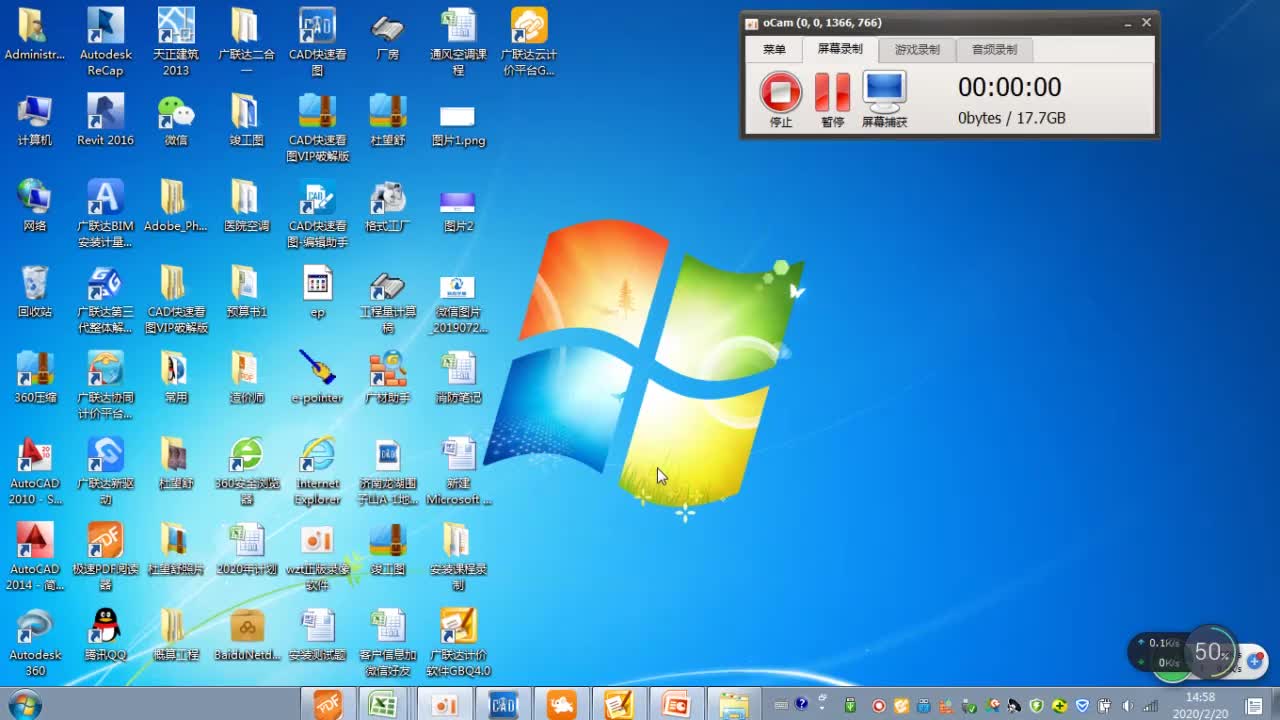This screenshot has width=1280, height=720.
Task: Click the 屏幕捕获 screen capture button
Action: pos(884,99)
